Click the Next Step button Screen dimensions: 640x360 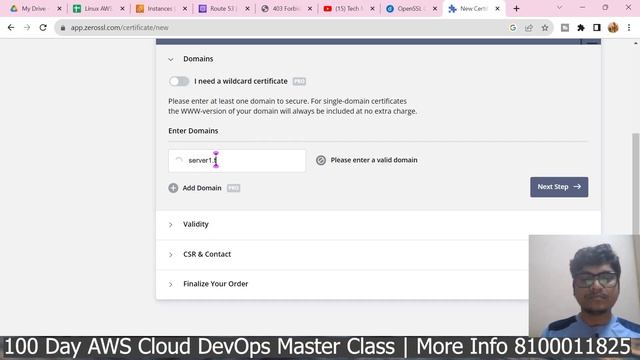[559, 187]
